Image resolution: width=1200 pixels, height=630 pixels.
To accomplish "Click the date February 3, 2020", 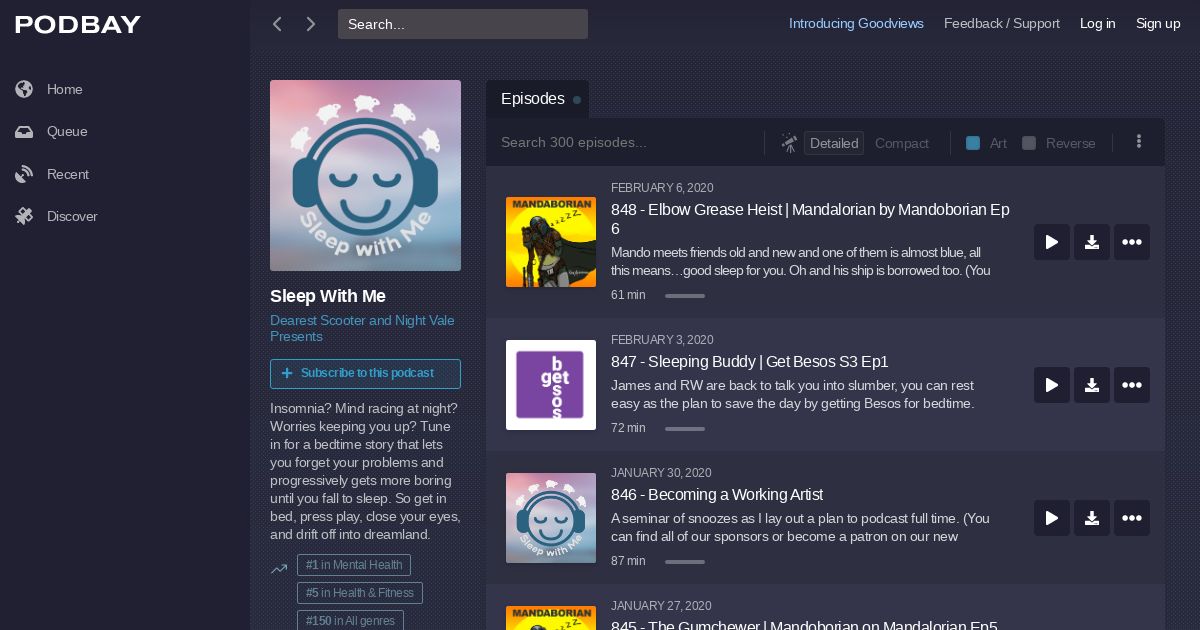I will pos(662,340).
